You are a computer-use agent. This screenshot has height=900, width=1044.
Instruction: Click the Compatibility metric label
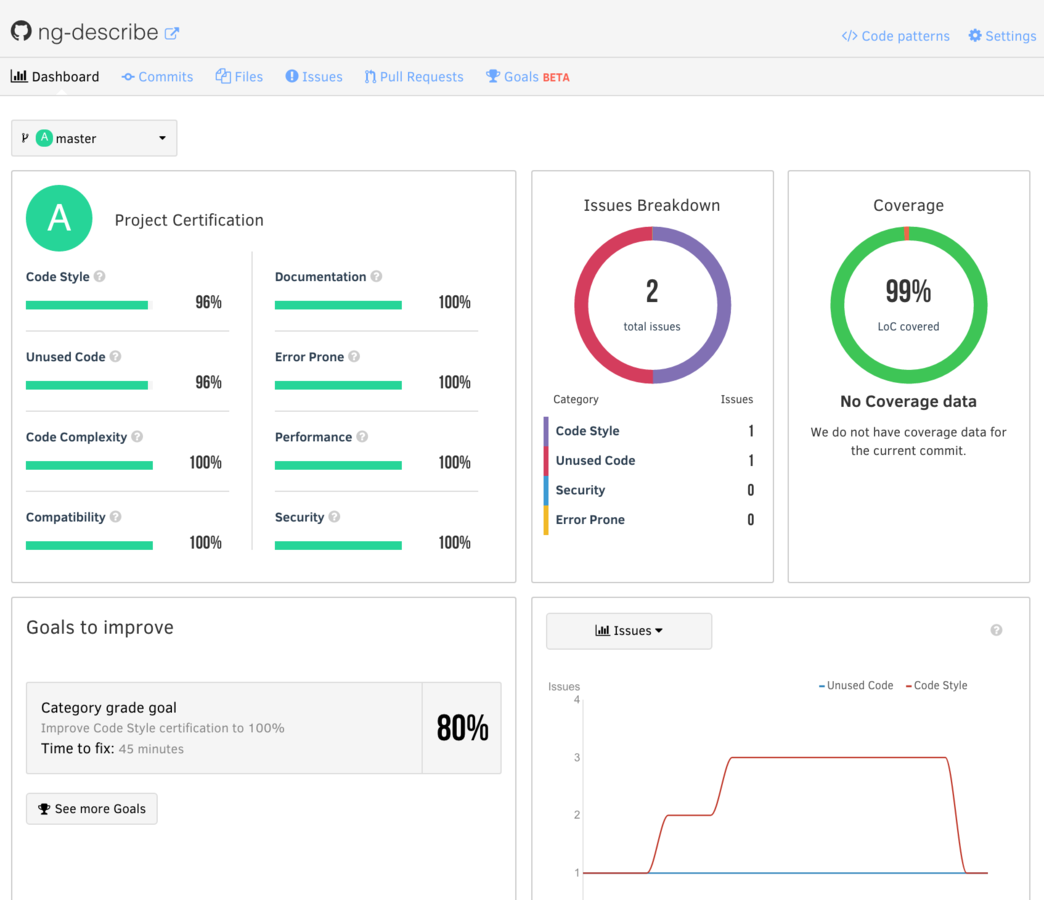point(66,517)
